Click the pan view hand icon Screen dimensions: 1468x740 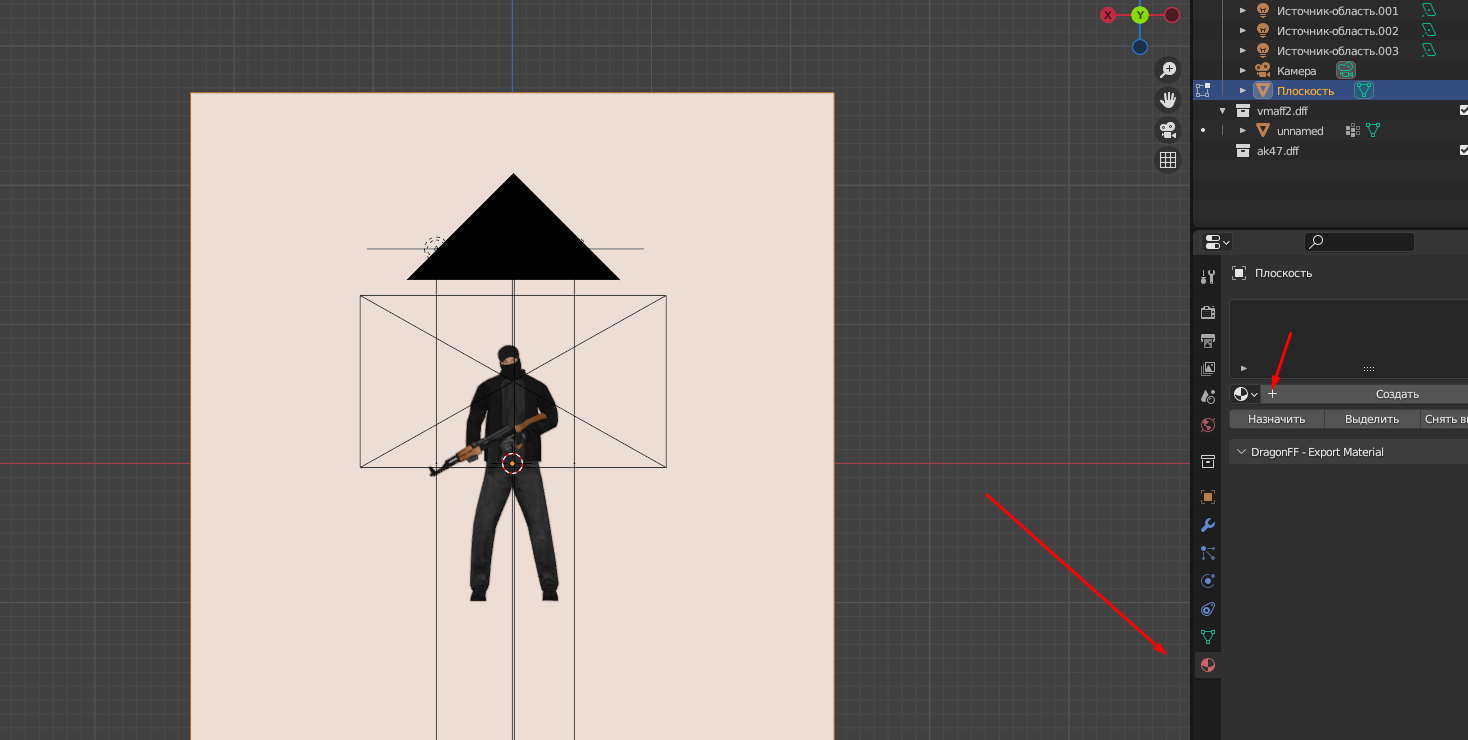tap(1167, 100)
